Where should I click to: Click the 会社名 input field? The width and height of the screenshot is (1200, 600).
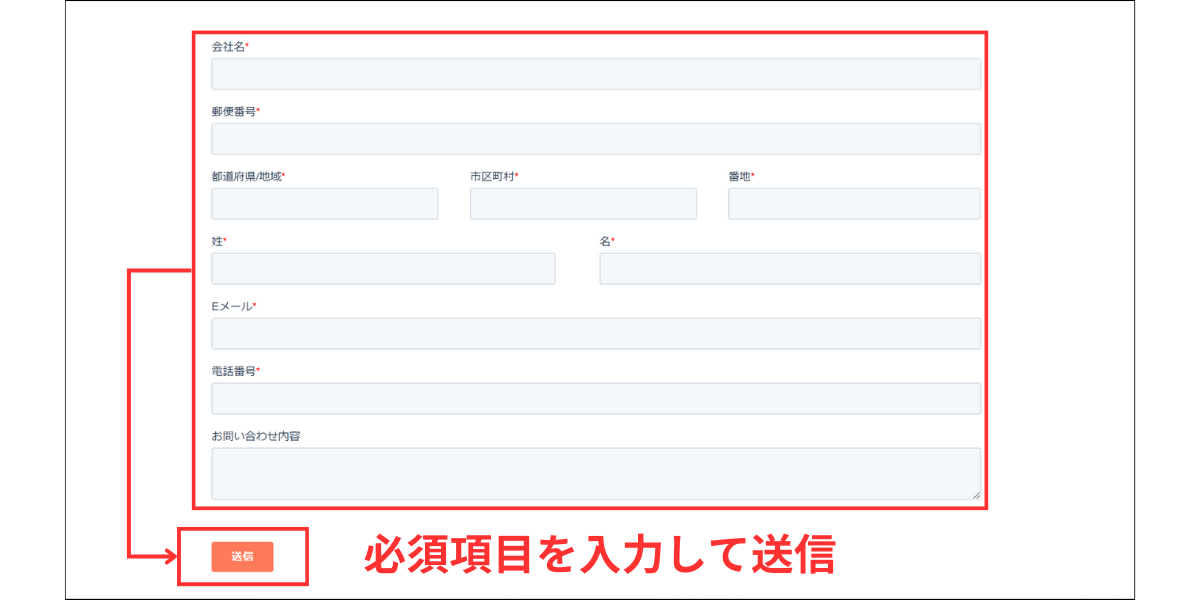tap(596, 74)
